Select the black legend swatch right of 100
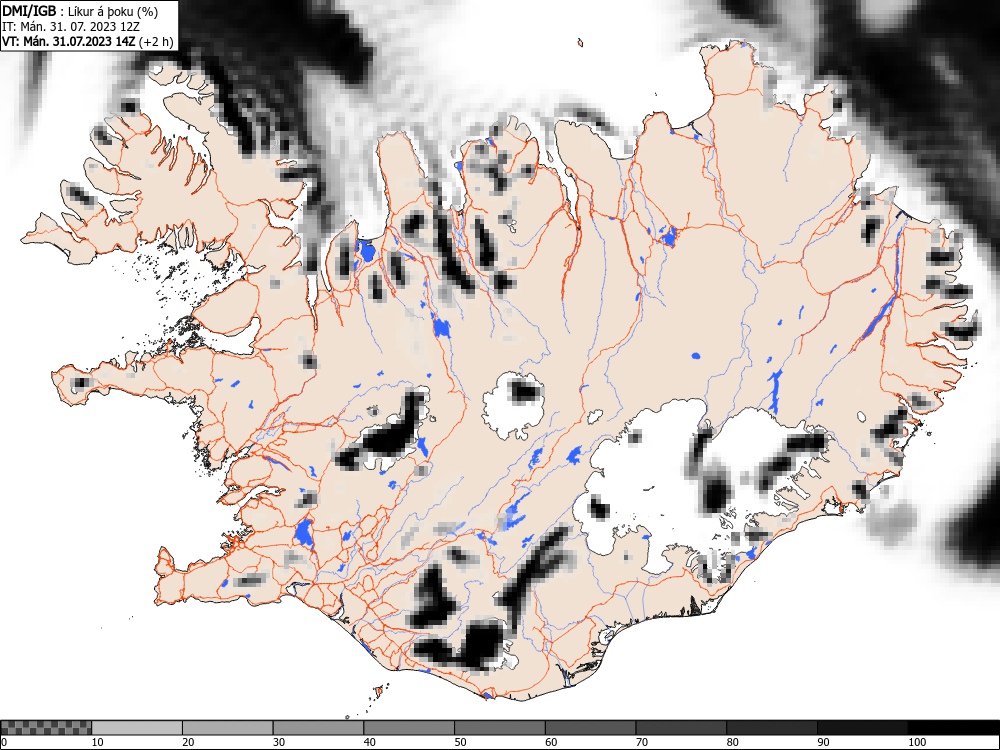The image size is (1000, 750). coord(953,728)
